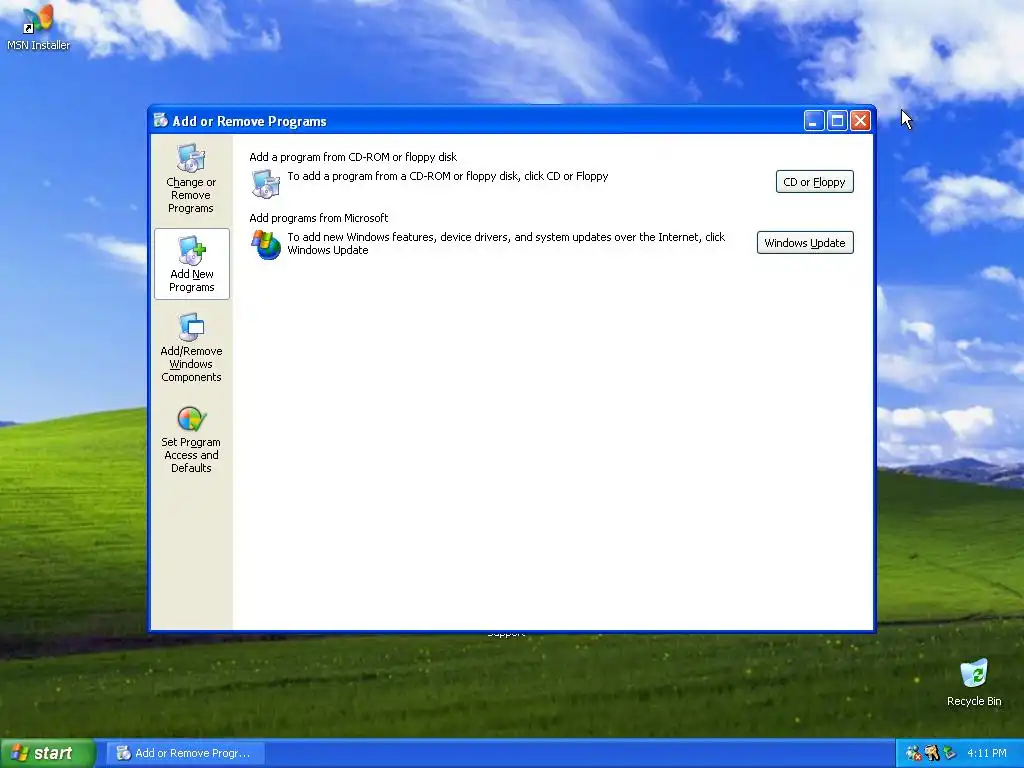1024x768 pixels.
Task: Select the Recycle Bin desktop icon
Action: pyautogui.click(x=974, y=682)
